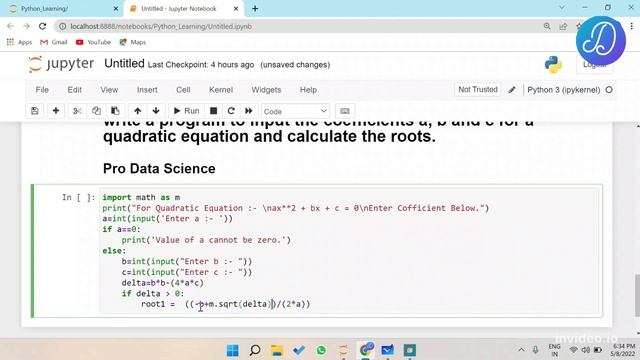
Task: Open the View menu
Action: tap(109, 90)
